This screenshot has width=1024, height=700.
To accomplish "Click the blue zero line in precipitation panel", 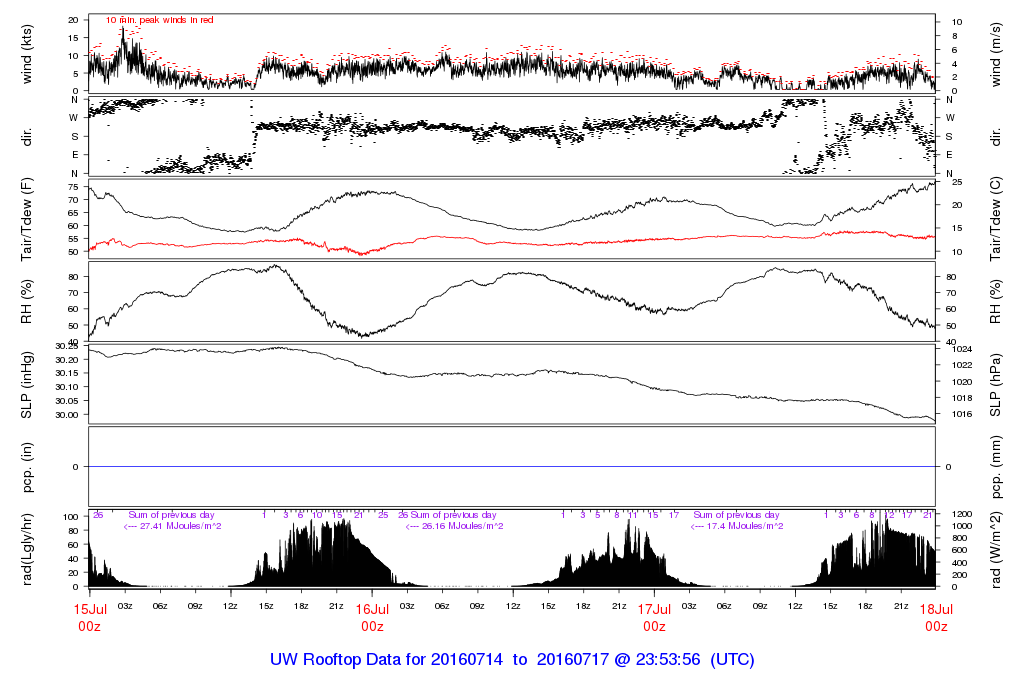I will 512,467.
